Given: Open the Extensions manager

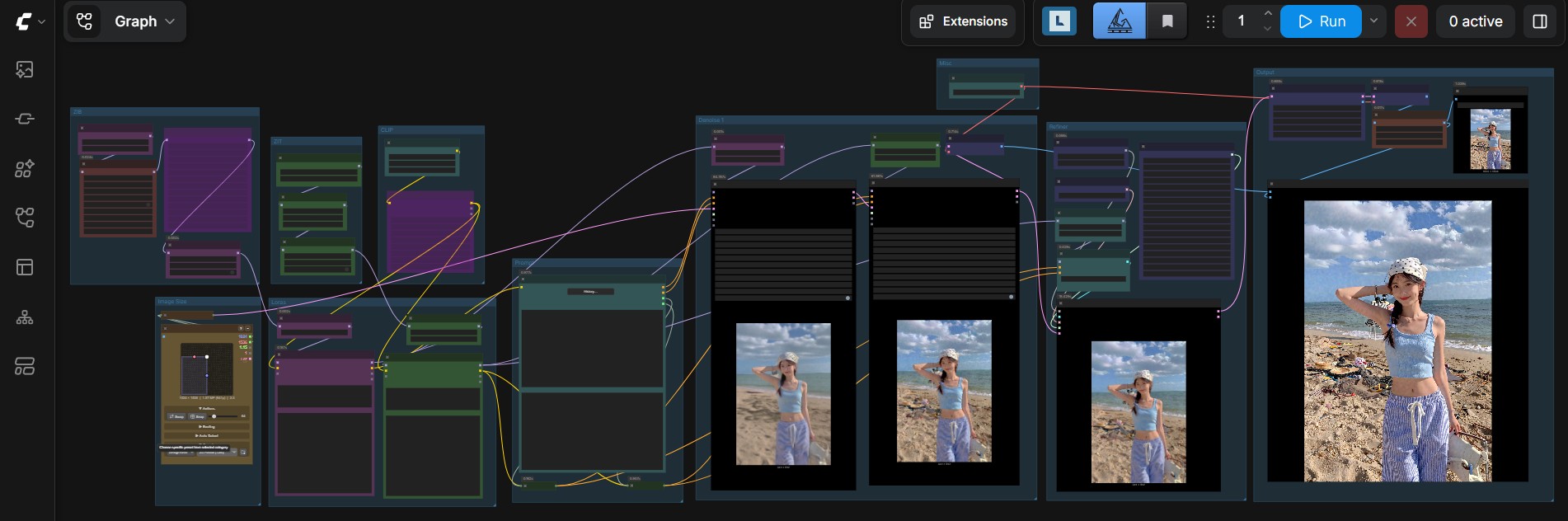Looking at the screenshot, I should [x=963, y=21].
